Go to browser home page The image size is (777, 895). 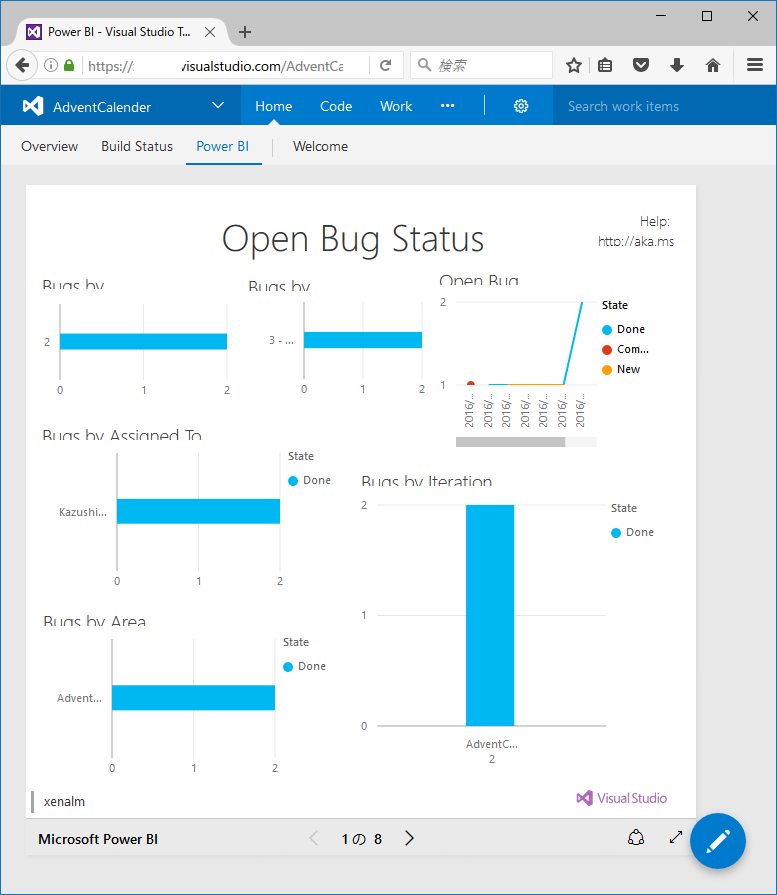(x=712, y=65)
